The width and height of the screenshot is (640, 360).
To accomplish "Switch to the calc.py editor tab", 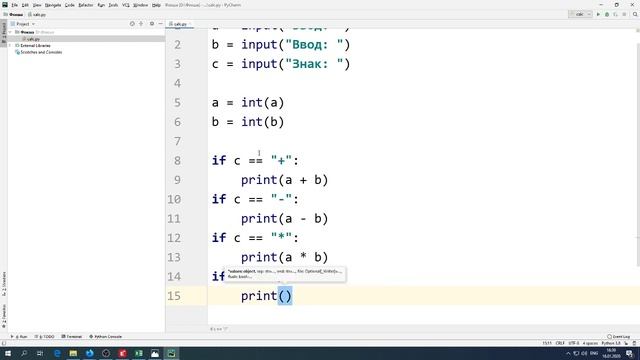I will [180, 24].
